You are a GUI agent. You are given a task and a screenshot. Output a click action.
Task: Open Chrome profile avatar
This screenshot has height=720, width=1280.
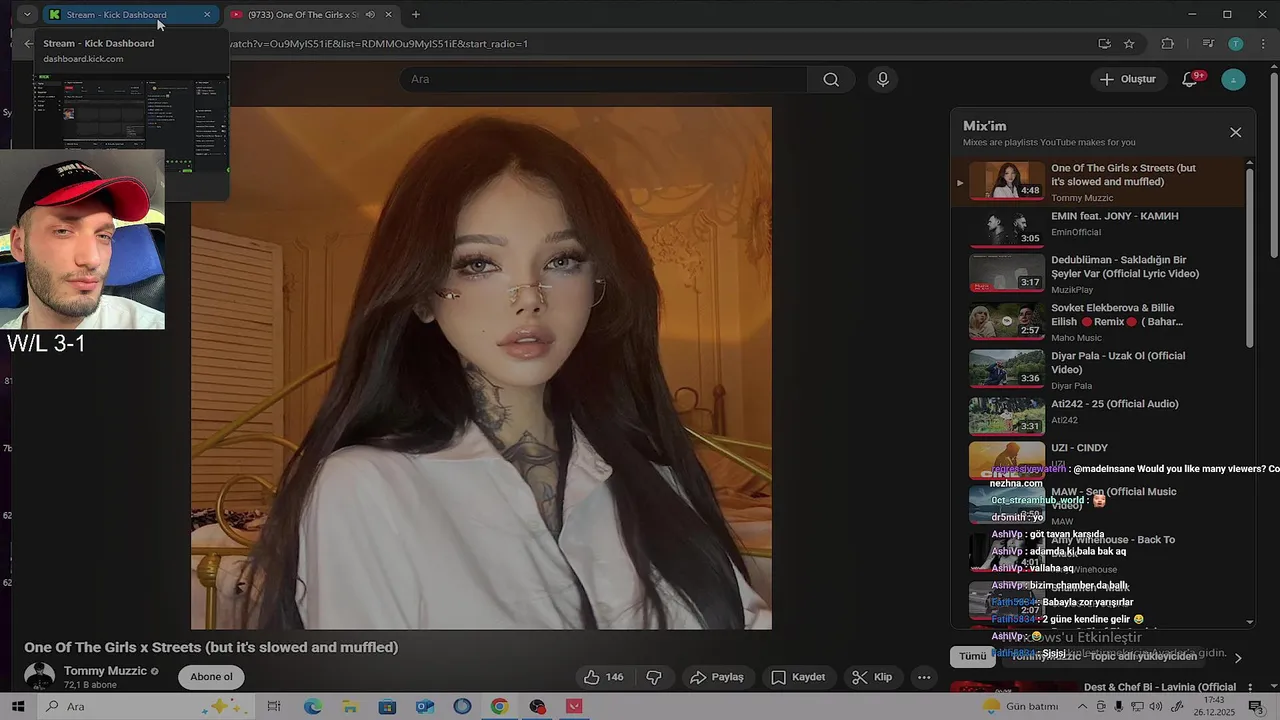(x=1236, y=44)
